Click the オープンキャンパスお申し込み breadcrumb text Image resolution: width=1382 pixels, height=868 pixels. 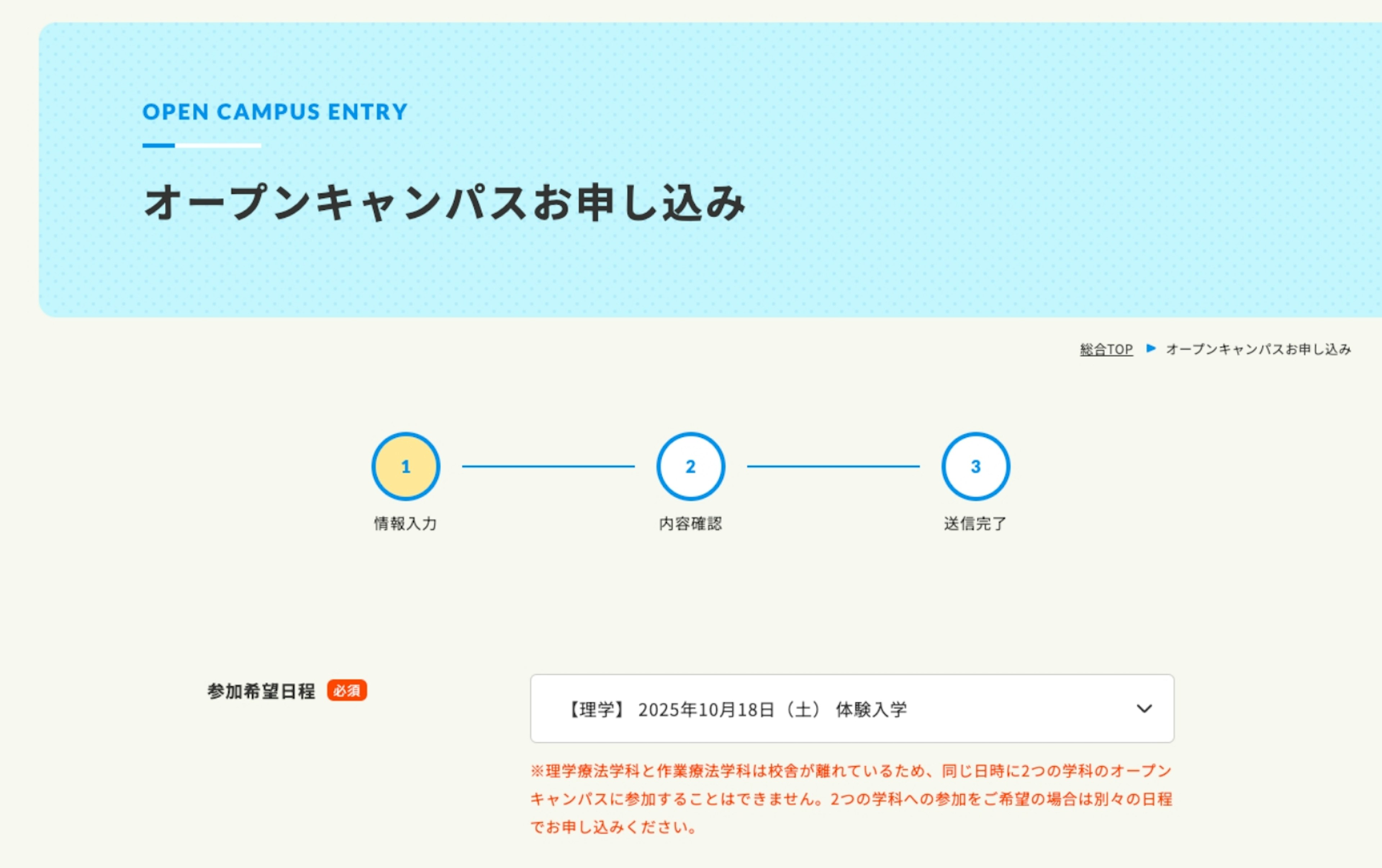1258,349
